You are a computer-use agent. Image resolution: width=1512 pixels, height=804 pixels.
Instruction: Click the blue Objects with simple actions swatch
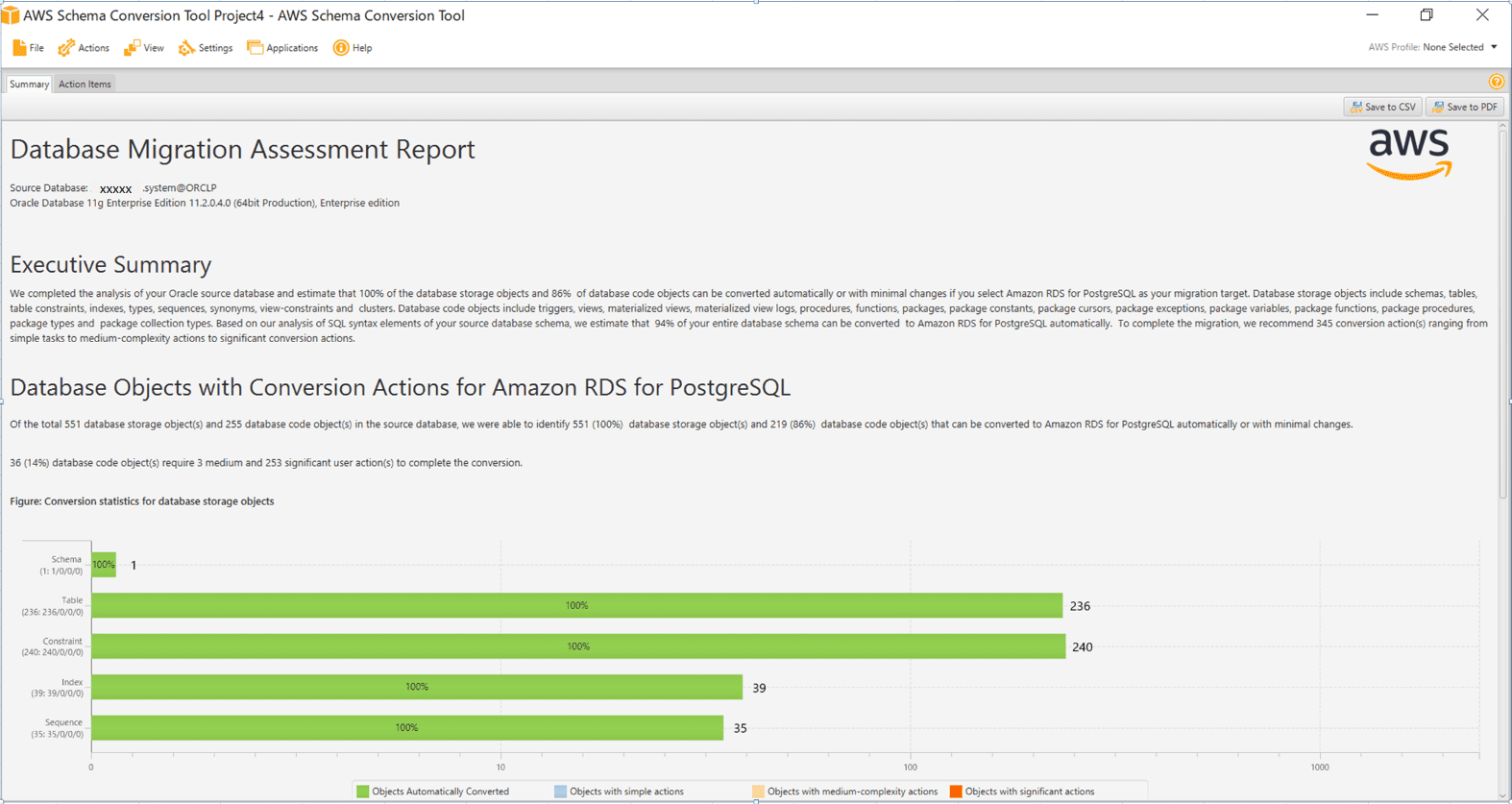click(x=560, y=792)
